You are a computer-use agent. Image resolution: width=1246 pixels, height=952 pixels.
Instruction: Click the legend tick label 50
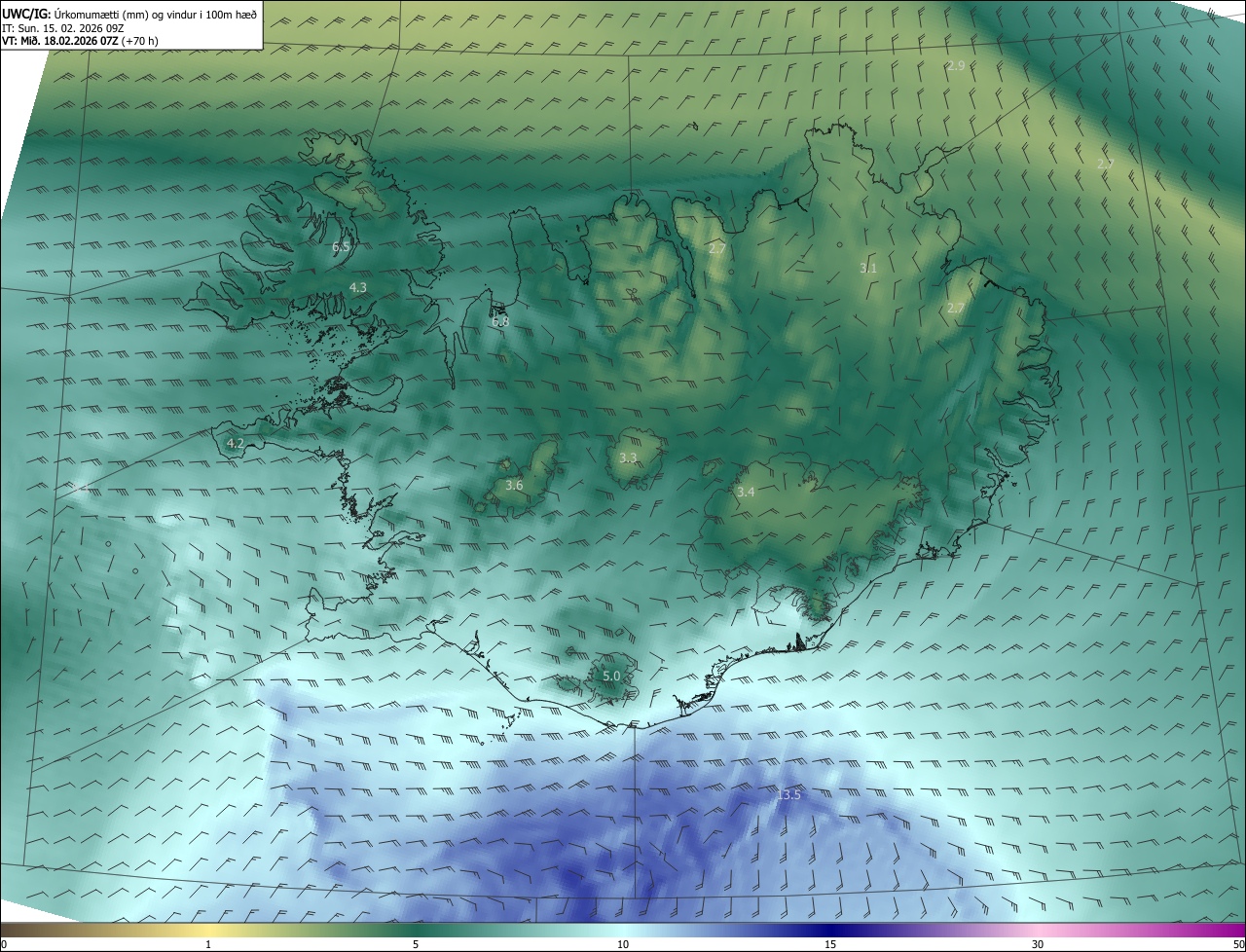click(1238, 945)
